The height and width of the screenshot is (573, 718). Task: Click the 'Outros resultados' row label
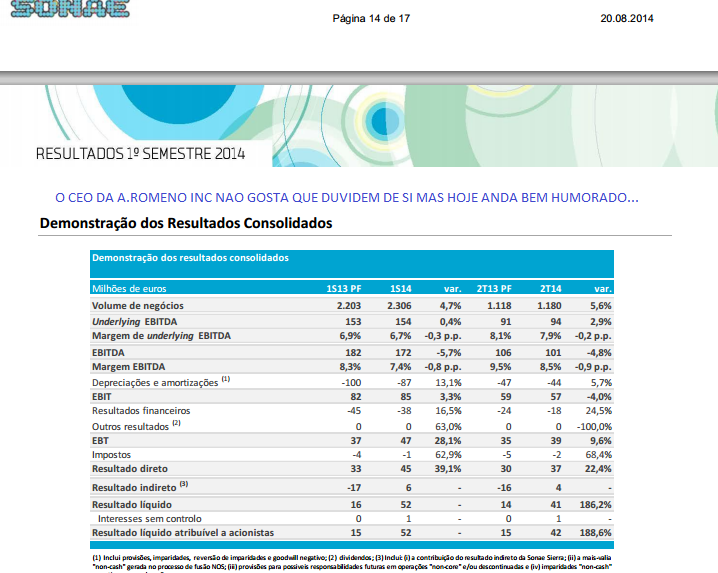pos(136,426)
